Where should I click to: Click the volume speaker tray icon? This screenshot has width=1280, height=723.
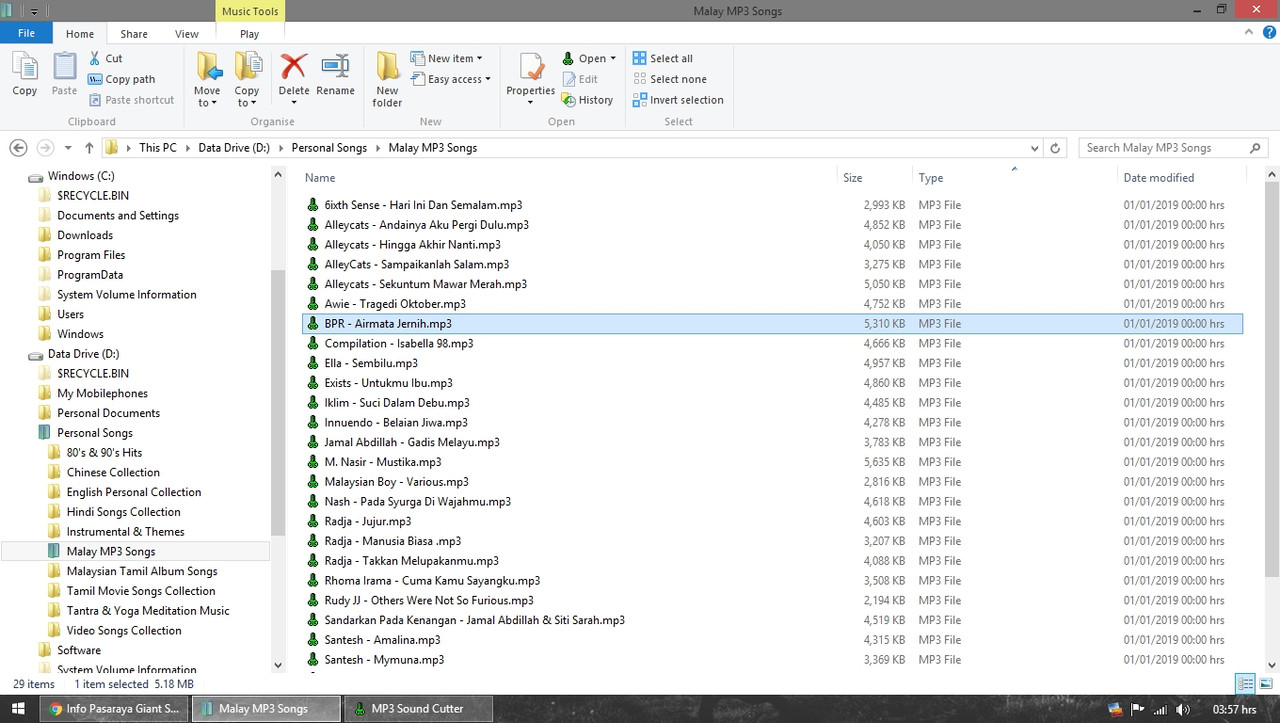(x=1184, y=710)
